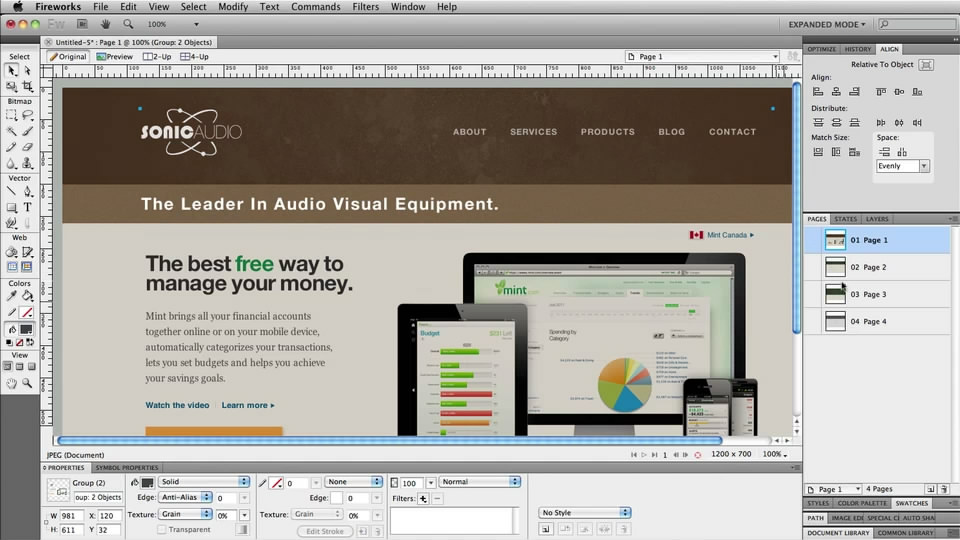This screenshot has height=540, width=960.
Task: Open the Filters menu
Action: (x=365, y=7)
